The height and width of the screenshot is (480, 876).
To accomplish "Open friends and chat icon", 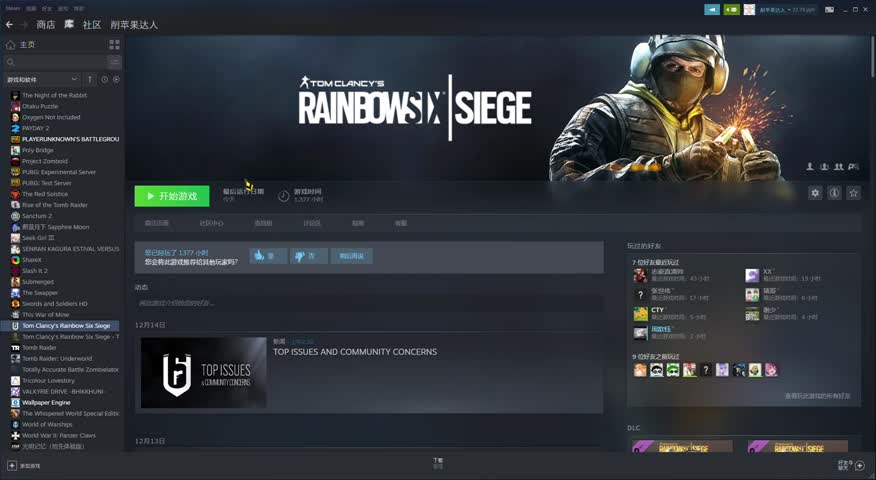I will pyautogui.click(x=860, y=465).
